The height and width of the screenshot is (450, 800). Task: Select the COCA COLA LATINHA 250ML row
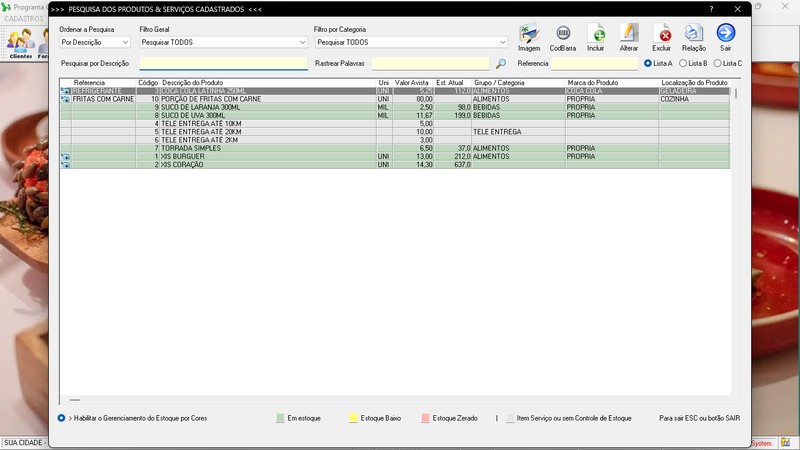tap(395, 91)
